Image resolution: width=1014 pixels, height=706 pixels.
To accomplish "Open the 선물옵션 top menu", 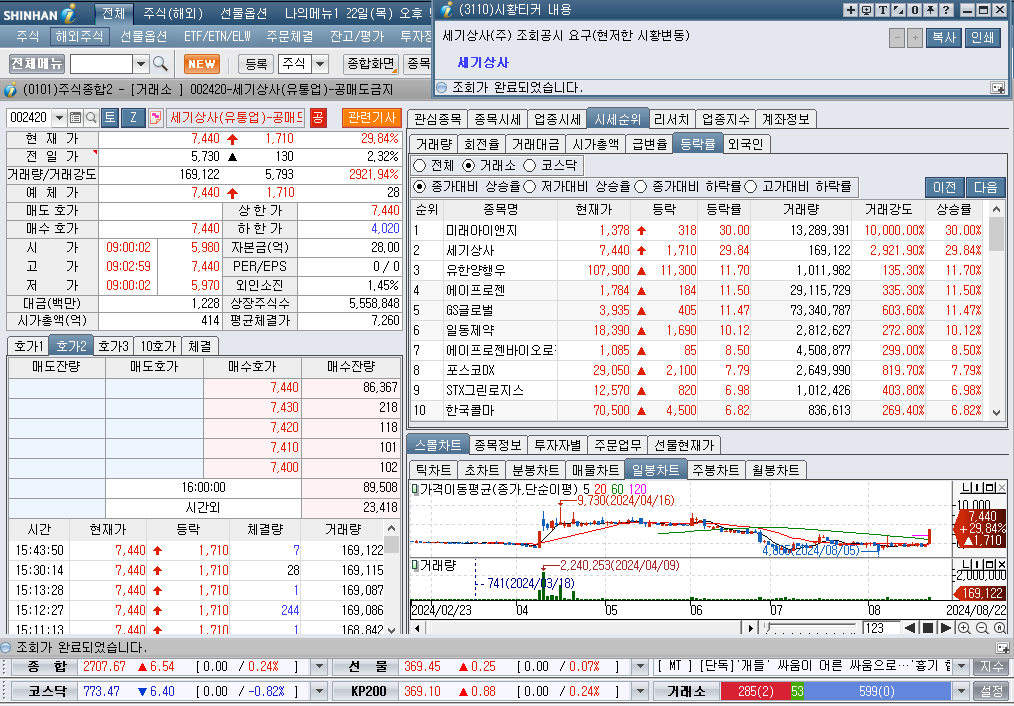I will pyautogui.click(x=244, y=13).
